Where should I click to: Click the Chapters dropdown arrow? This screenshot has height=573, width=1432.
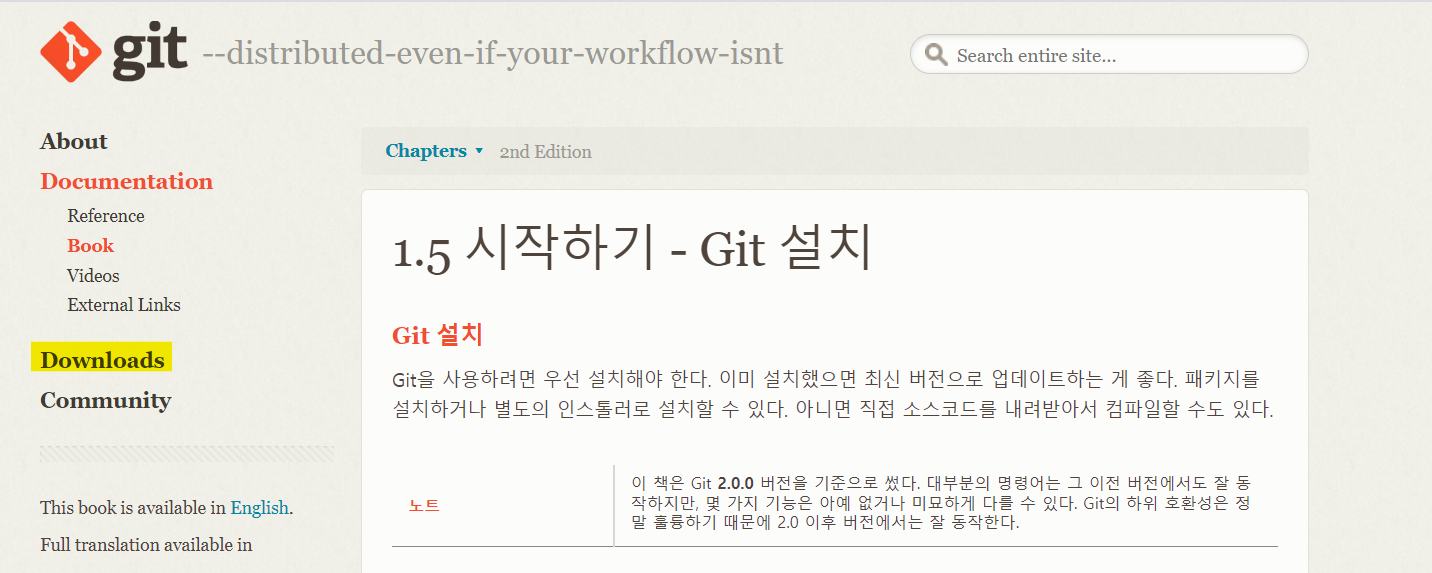coord(479,152)
